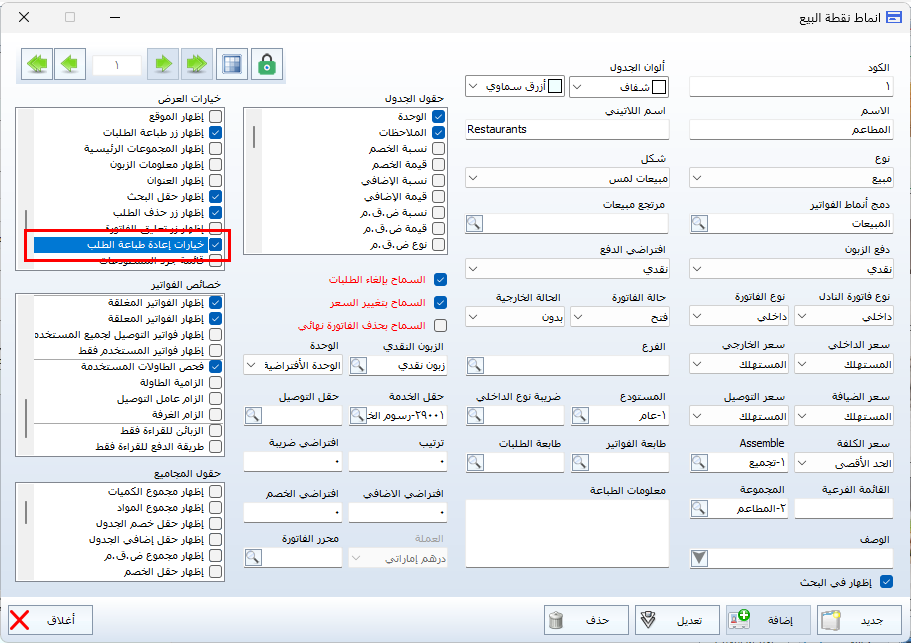
Task: Click the green lock icon in toolbar
Action: point(267,64)
